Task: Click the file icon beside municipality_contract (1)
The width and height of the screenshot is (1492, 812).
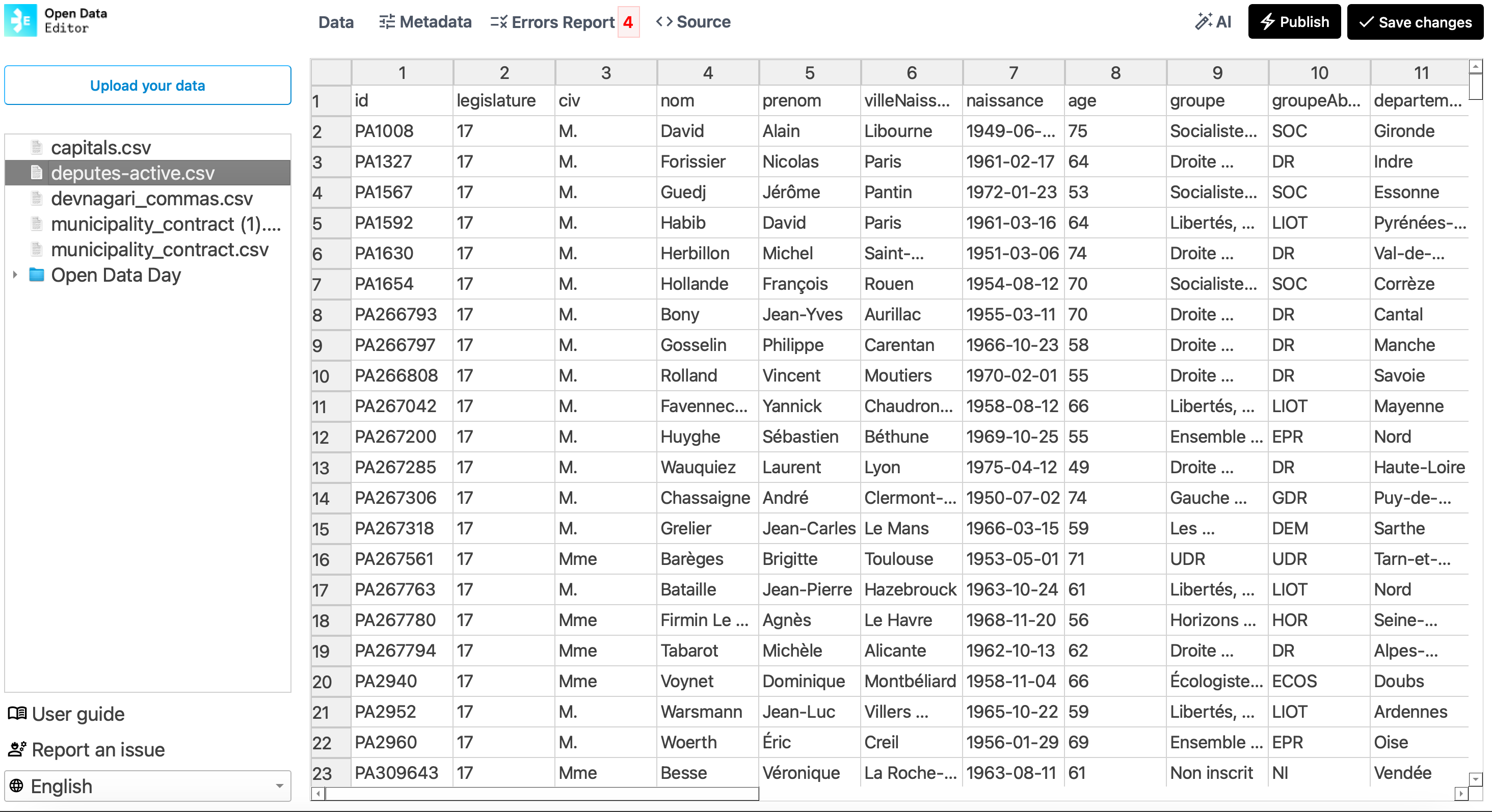Action: pyautogui.click(x=37, y=224)
